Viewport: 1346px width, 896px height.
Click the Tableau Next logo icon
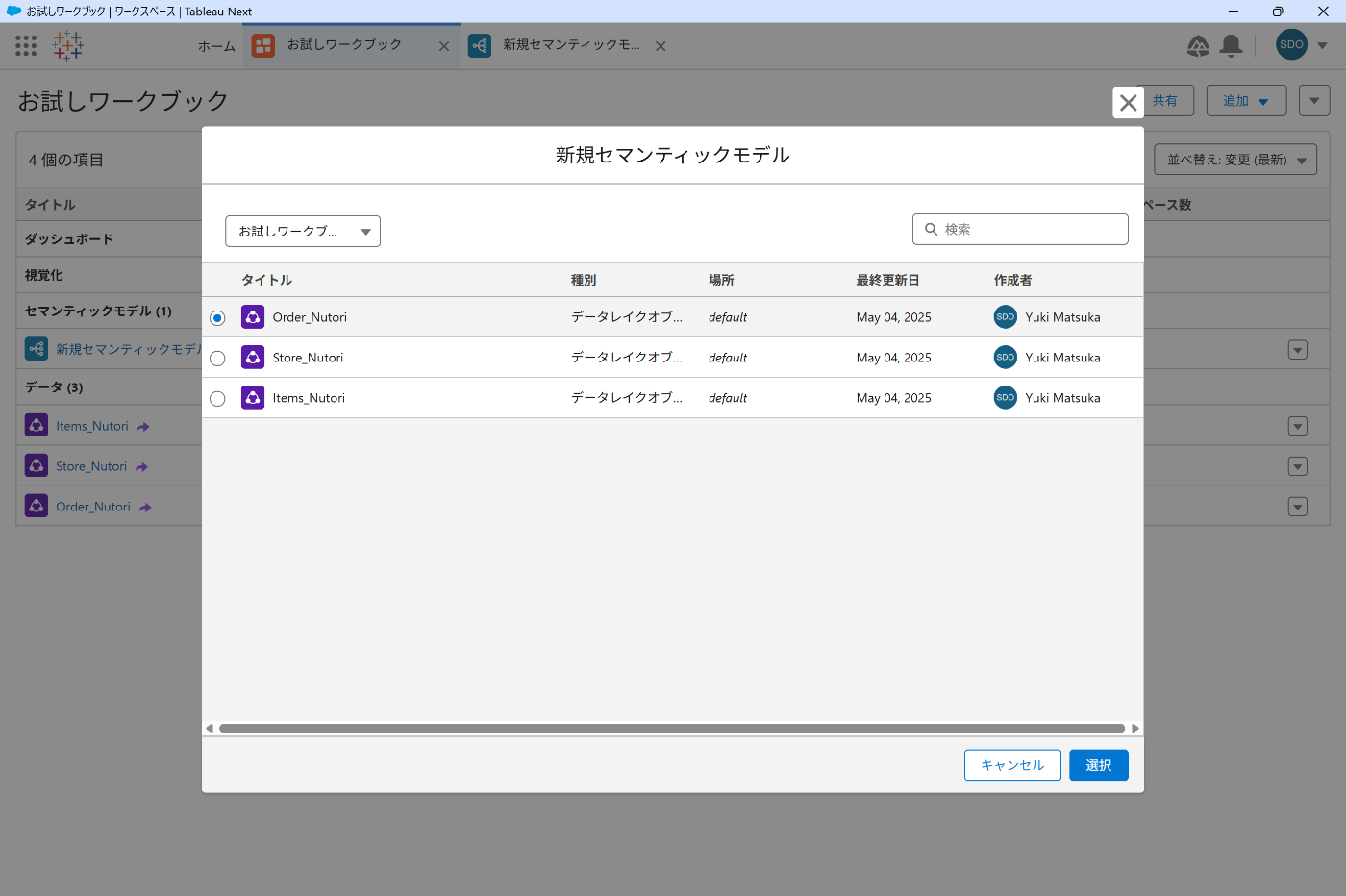click(68, 45)
